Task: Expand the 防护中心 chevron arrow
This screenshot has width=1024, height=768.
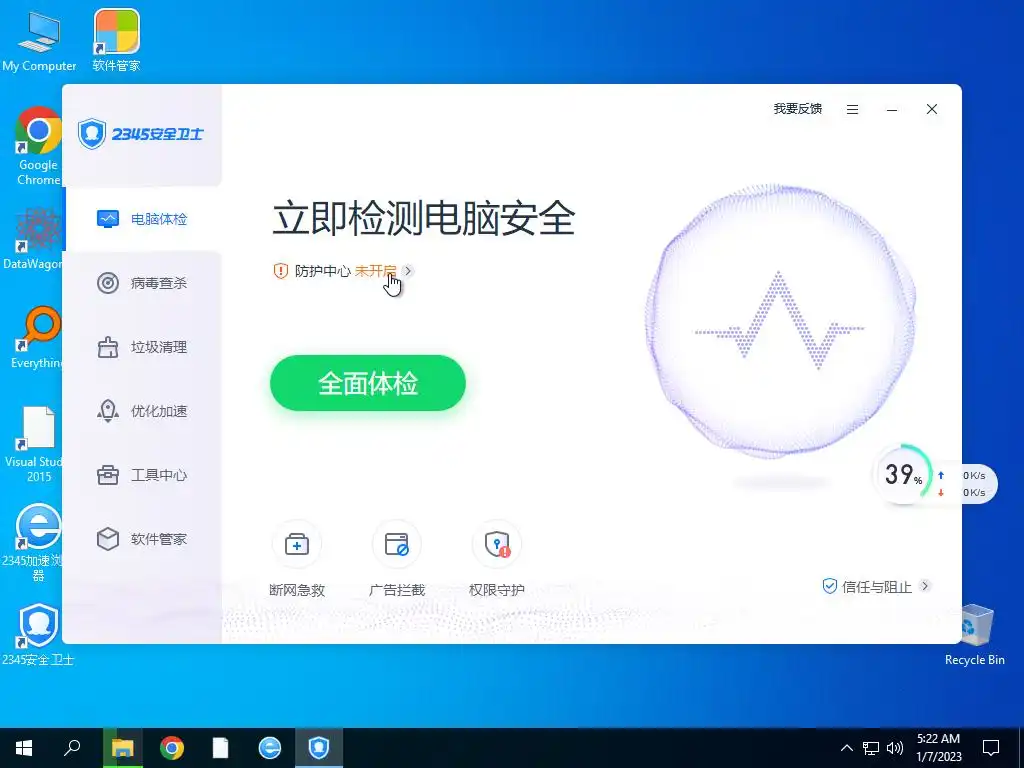Action: tap(408, 270)
